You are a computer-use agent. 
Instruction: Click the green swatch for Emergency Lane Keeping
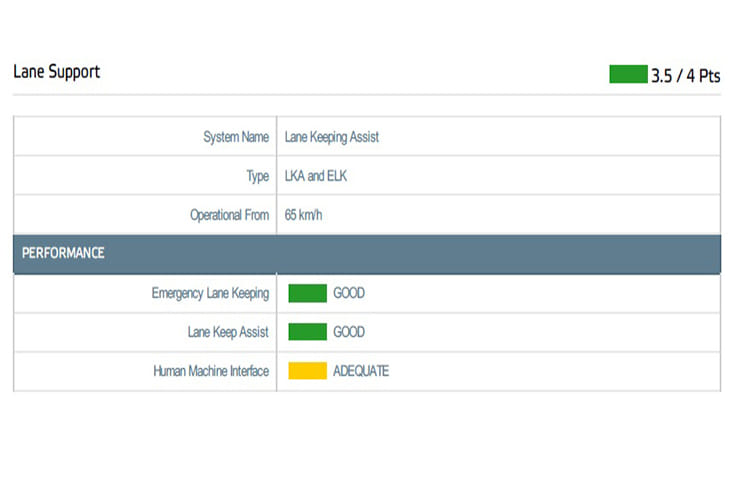pos(308,293)
